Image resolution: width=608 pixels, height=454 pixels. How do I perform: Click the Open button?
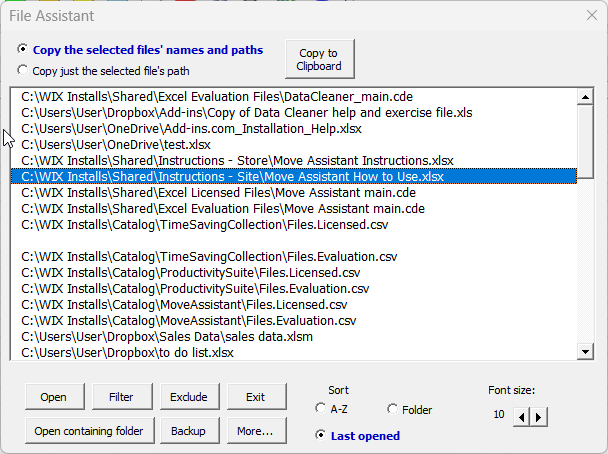click(x=55, y=397)
